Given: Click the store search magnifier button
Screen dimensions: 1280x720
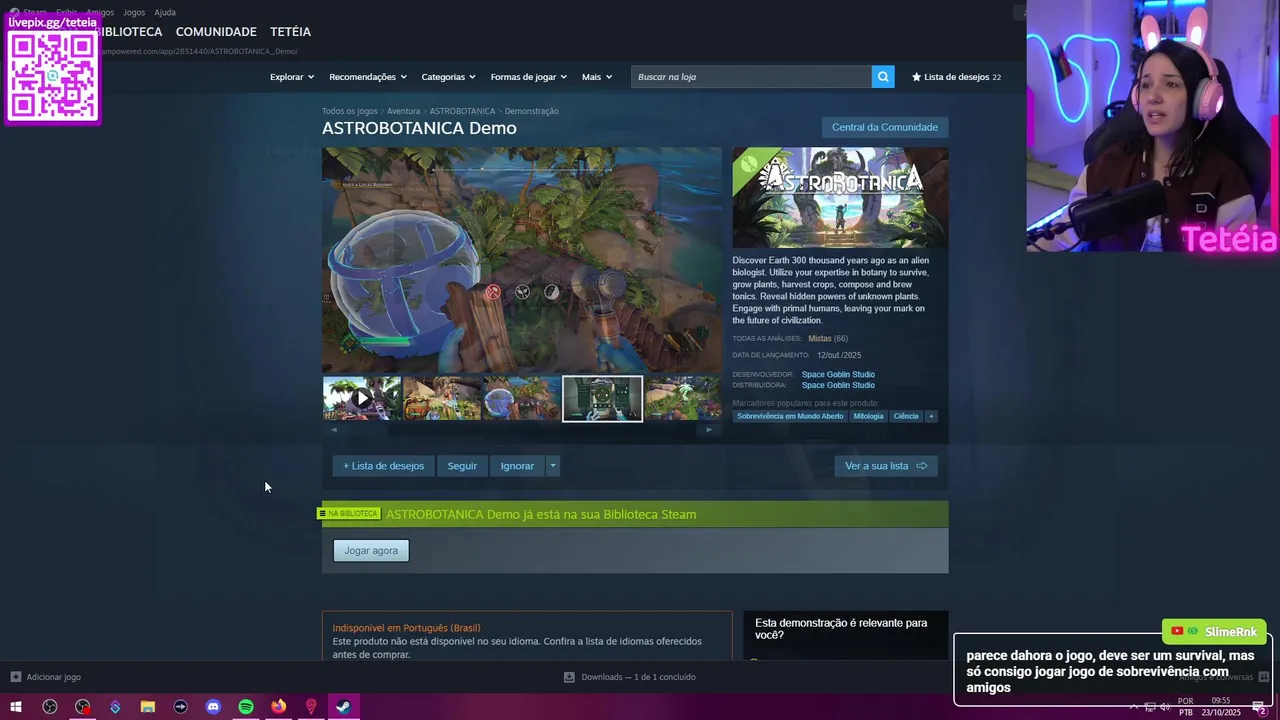Looking at the screenshot, I should (883, 77).
